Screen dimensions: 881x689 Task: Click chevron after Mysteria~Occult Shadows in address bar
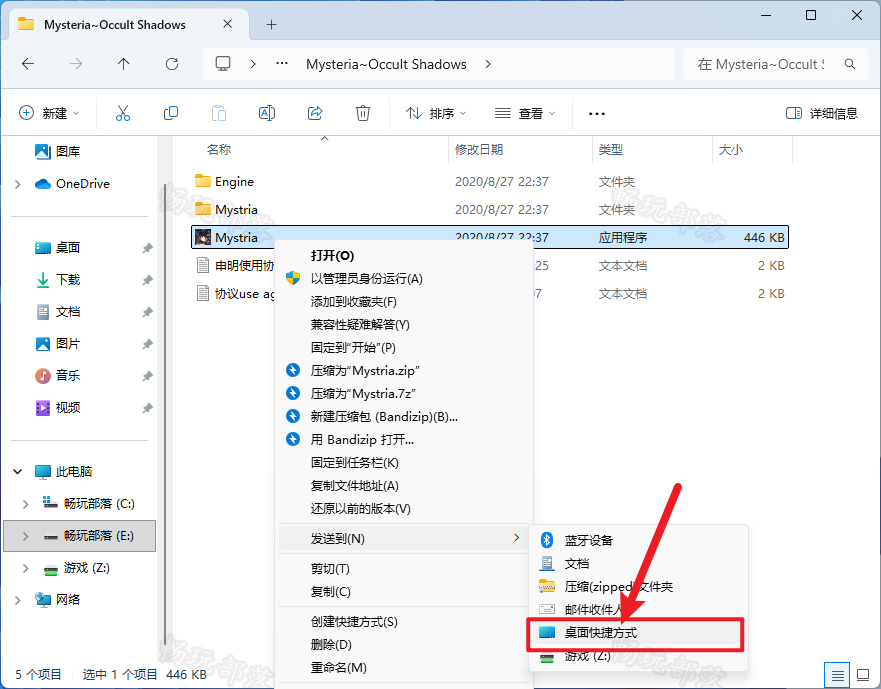pyautogui.click(x=488, y=64)
